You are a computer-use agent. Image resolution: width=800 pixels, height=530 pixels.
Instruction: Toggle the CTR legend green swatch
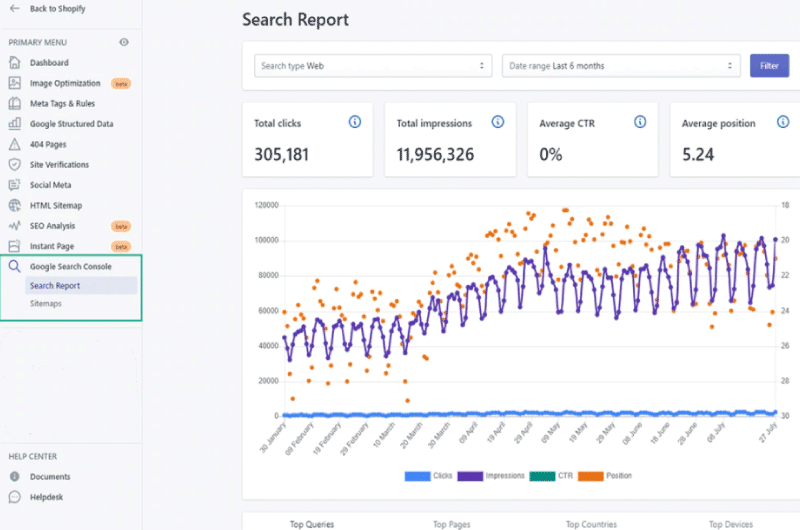542,476
